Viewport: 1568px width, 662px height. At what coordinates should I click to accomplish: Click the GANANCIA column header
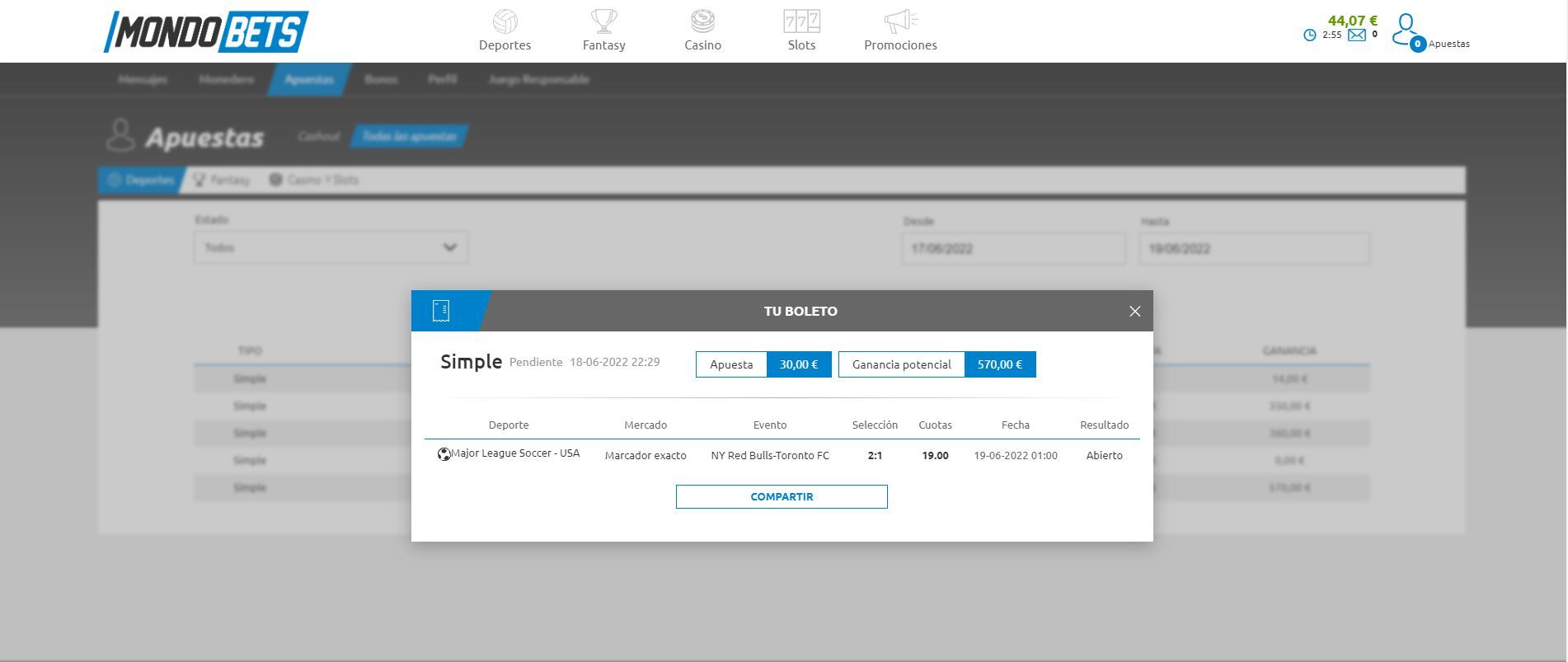pos(1289,350)
